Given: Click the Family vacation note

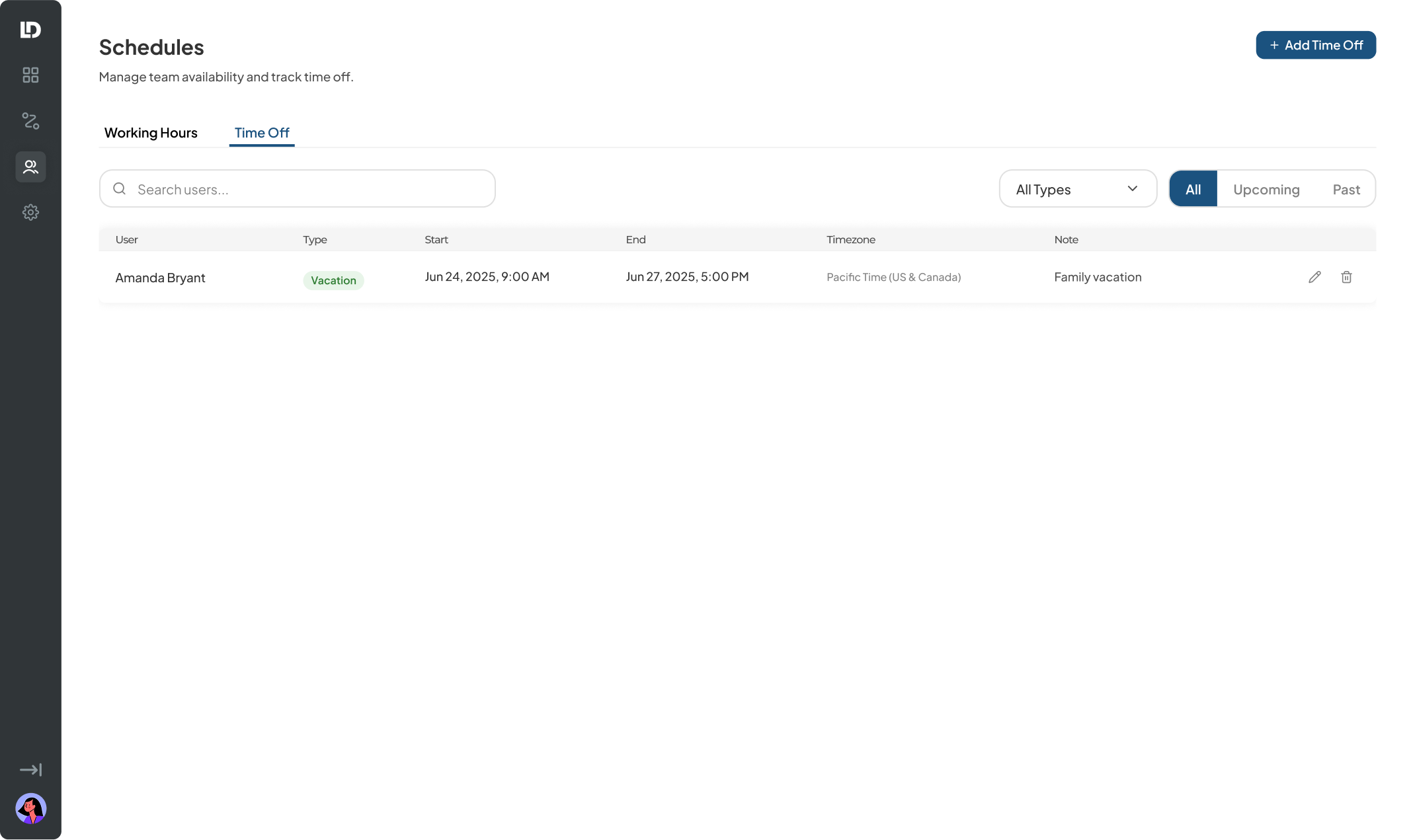Looking at the screenshot, I should coord(1098,277).
